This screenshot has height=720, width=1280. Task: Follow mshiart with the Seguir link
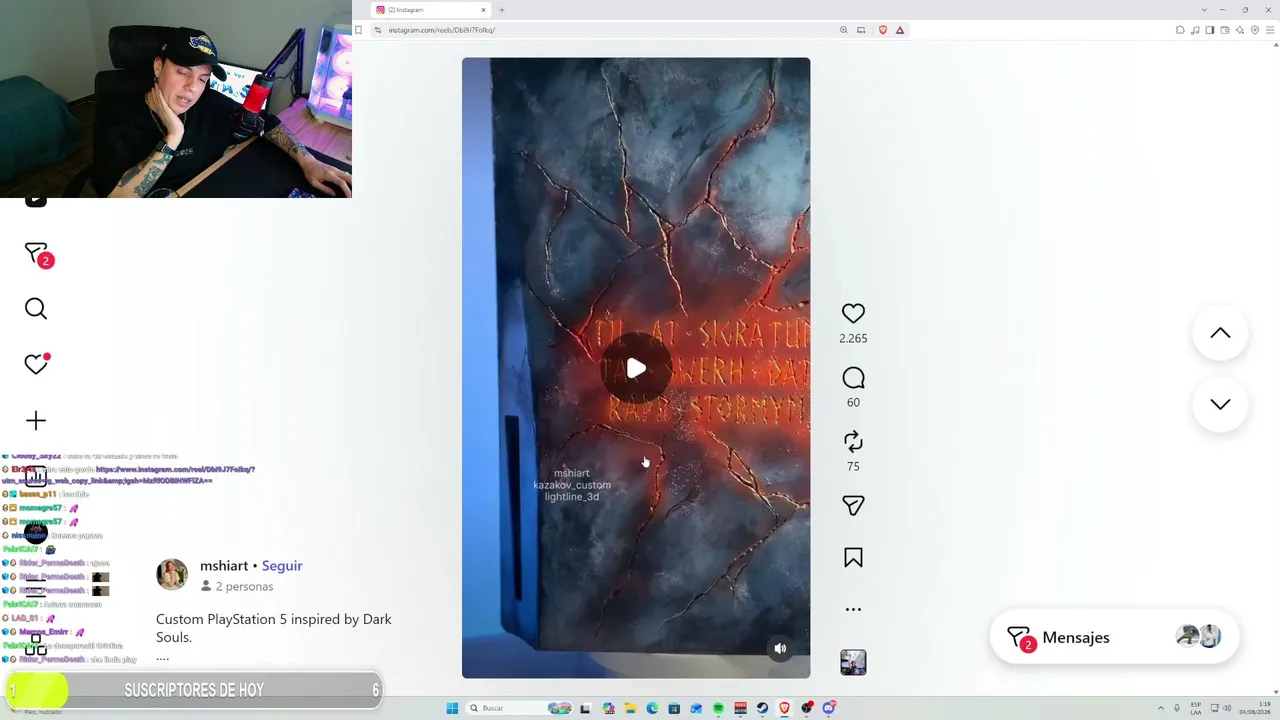pos(282,566)
